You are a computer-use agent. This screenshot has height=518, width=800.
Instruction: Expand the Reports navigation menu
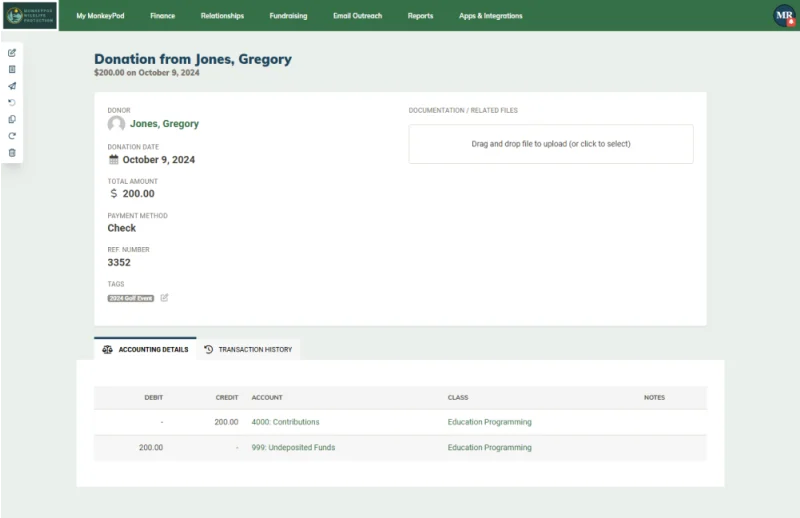point(420,16)
